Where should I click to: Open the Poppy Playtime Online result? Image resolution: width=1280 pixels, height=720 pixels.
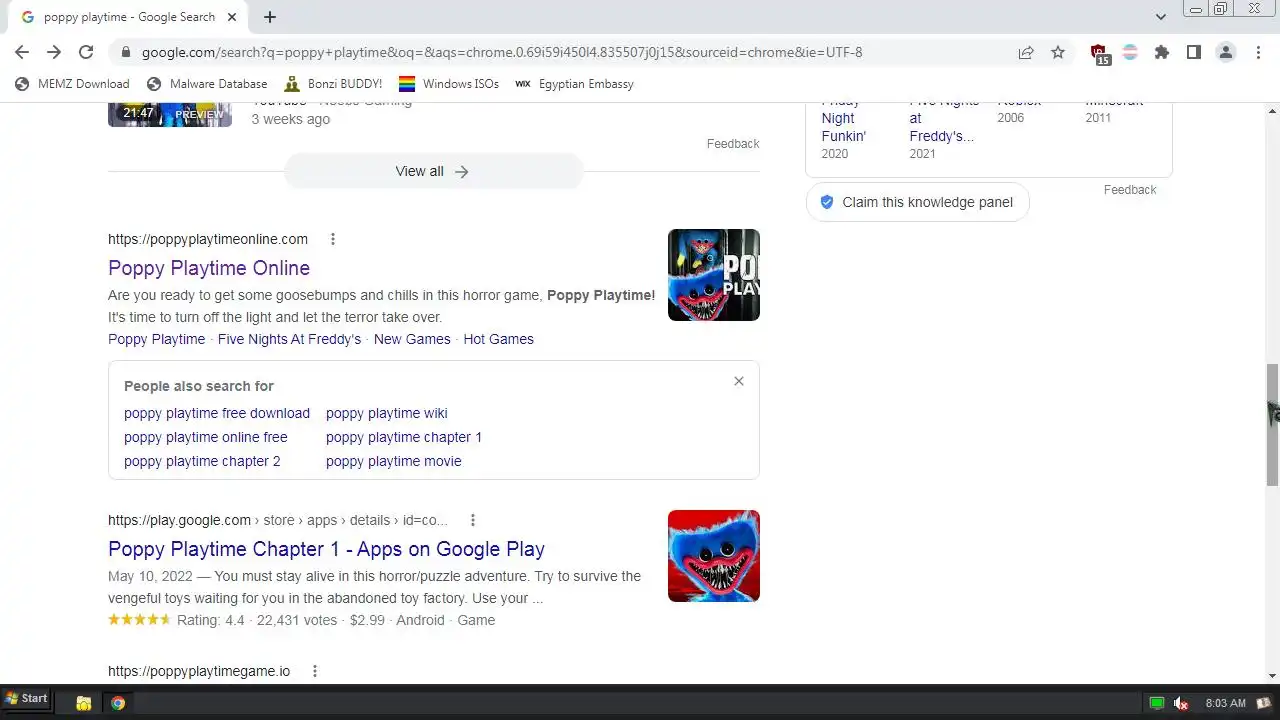point(209,268)
